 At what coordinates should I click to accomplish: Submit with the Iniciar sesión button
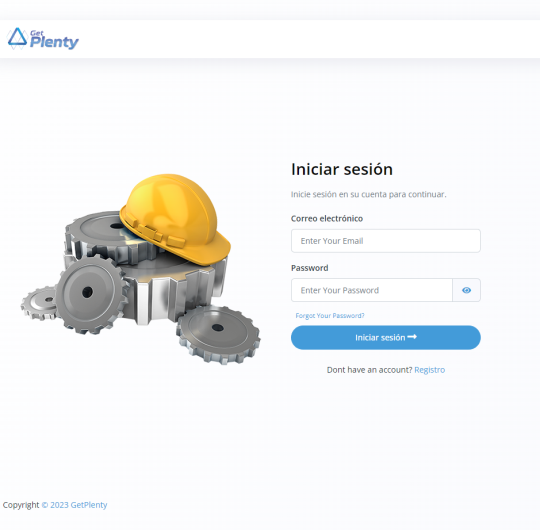(386, 337)
